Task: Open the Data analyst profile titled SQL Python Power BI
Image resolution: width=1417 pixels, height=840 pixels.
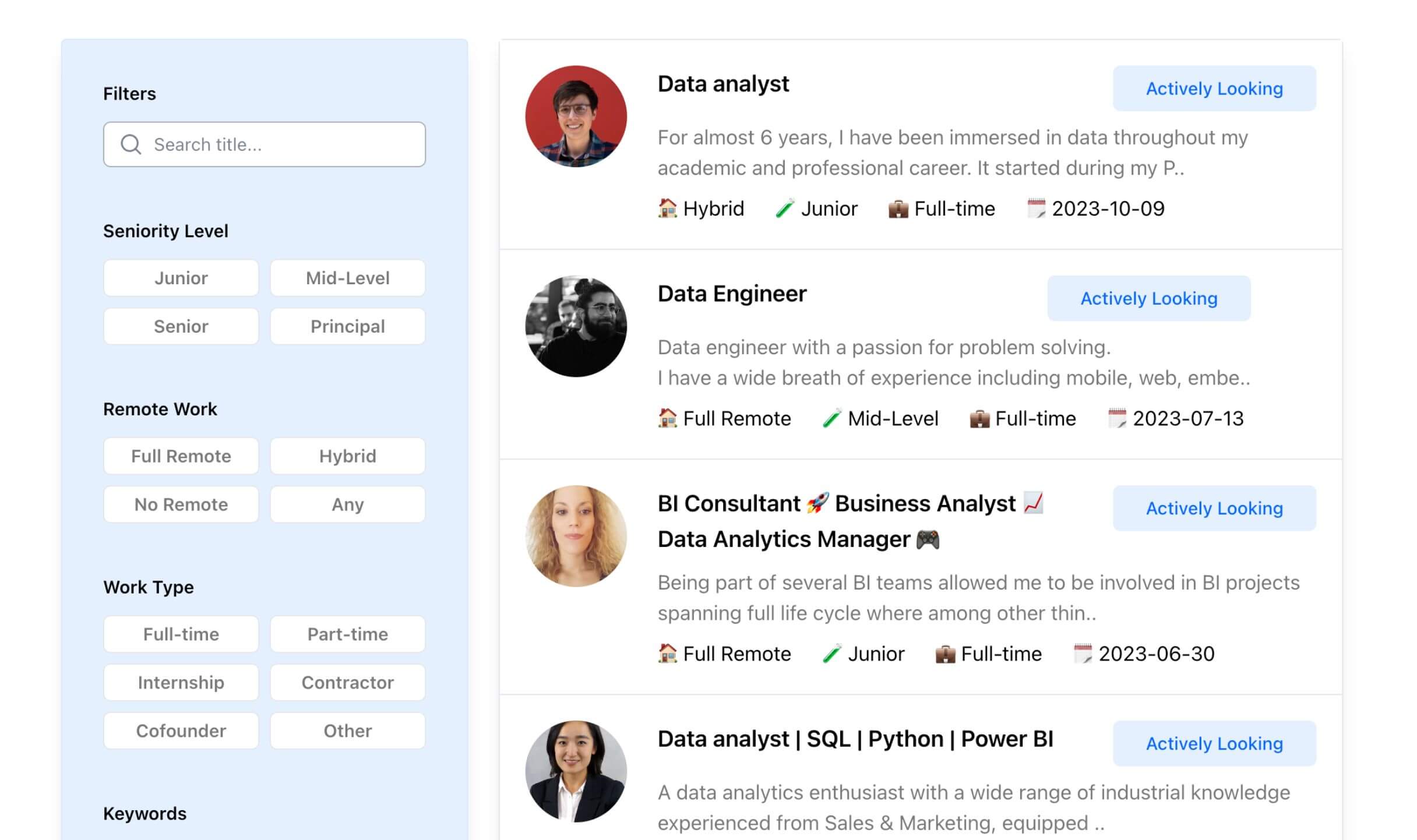Action: point(855,739)
